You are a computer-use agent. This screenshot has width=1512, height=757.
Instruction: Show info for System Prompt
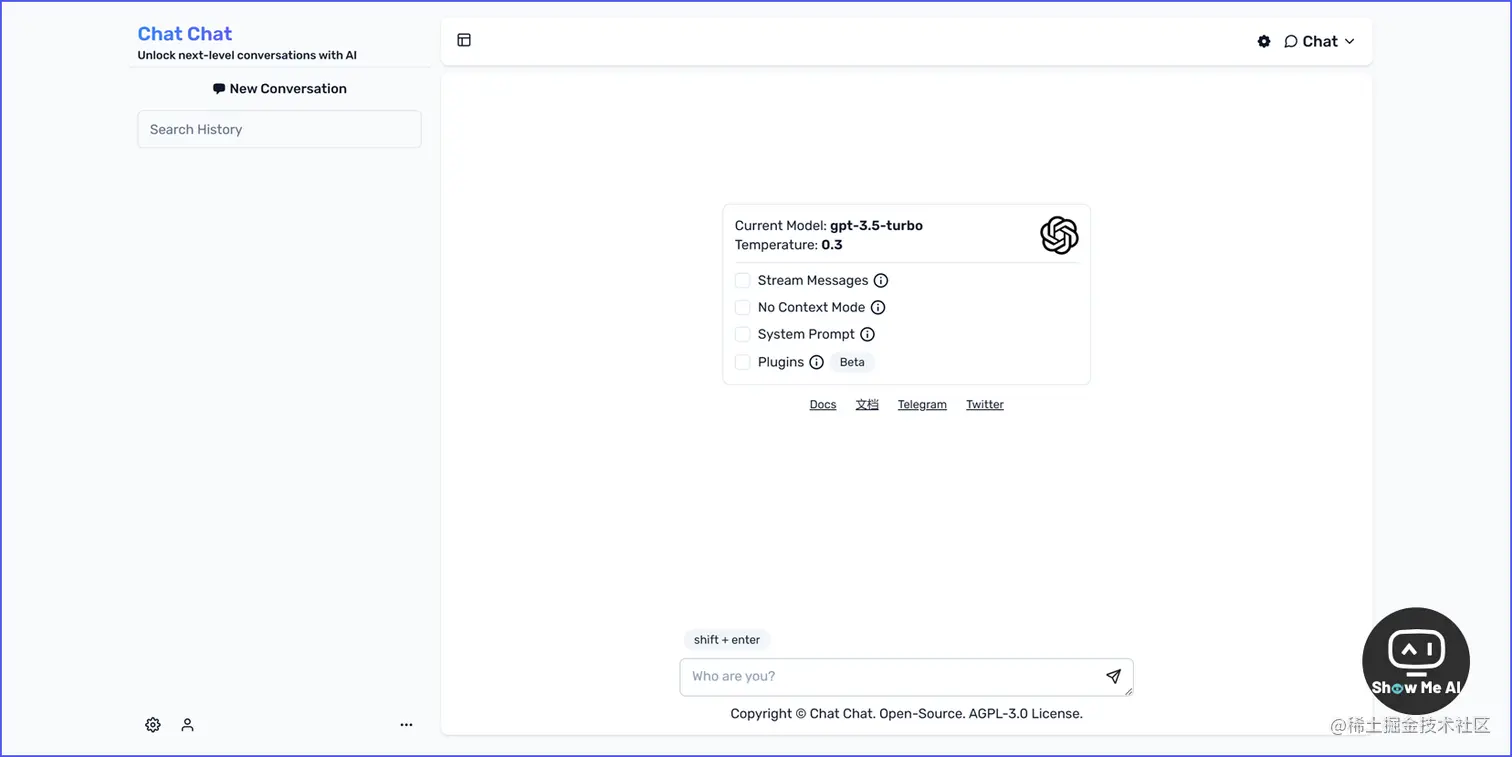pyautogui.click(x=868, y=335)
